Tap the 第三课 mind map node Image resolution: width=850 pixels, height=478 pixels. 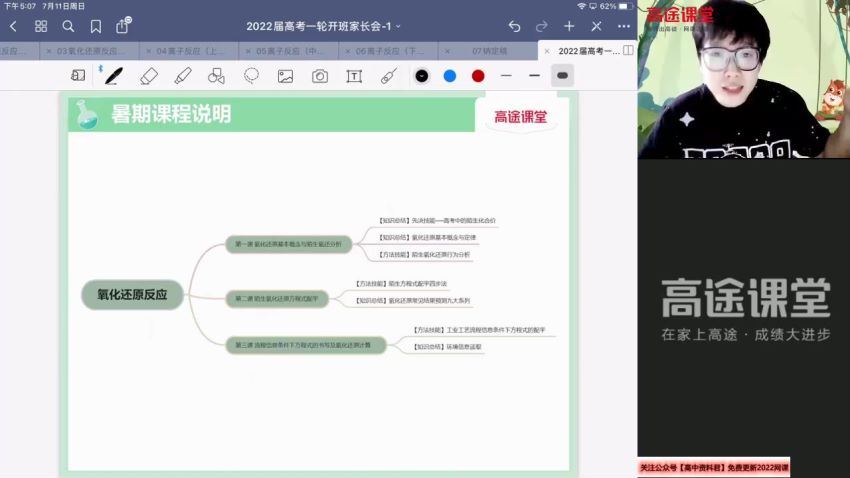pyautogui.click(x=305, y=345)
